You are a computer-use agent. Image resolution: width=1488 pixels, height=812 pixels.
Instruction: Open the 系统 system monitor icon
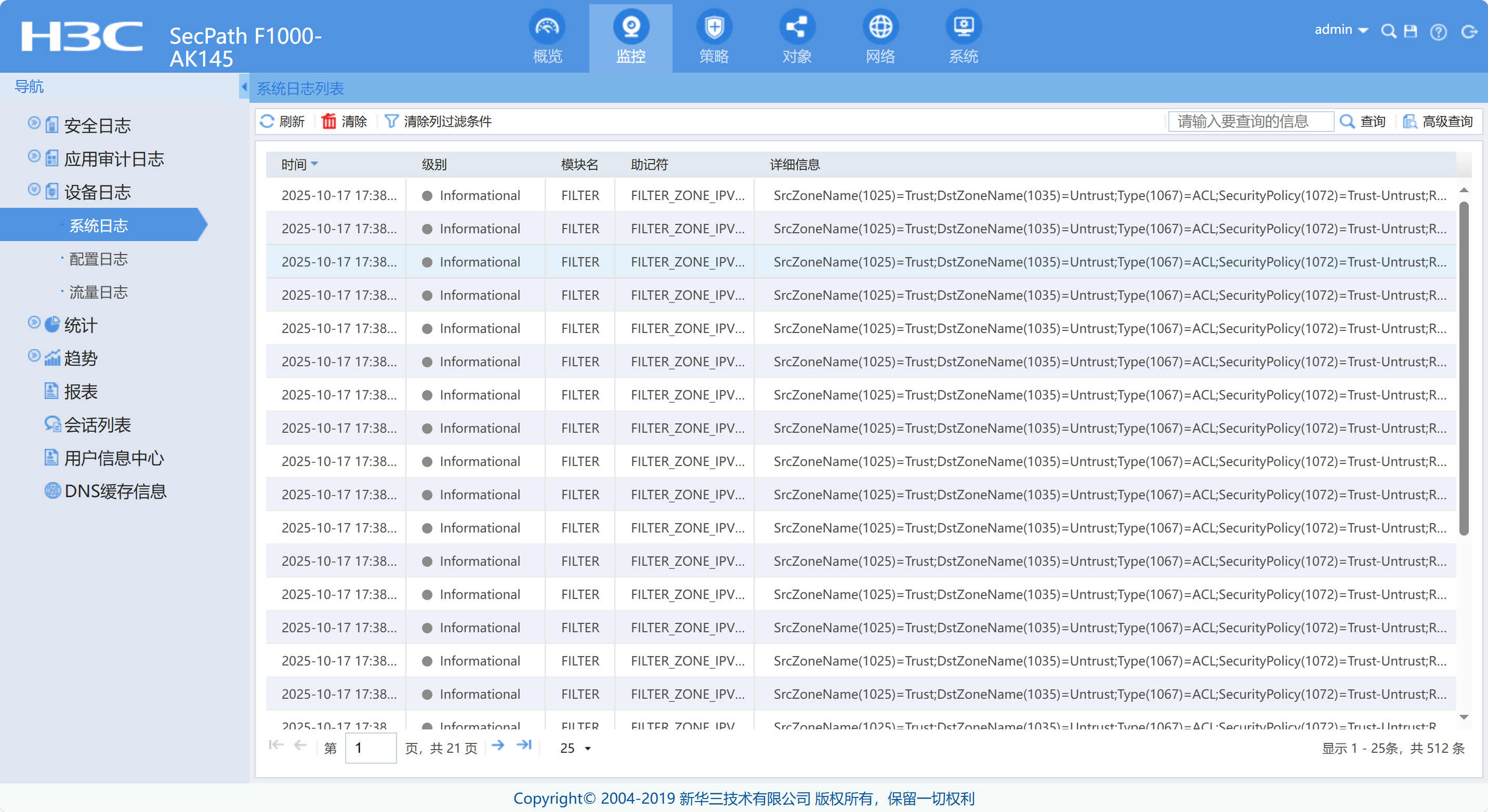963,26
